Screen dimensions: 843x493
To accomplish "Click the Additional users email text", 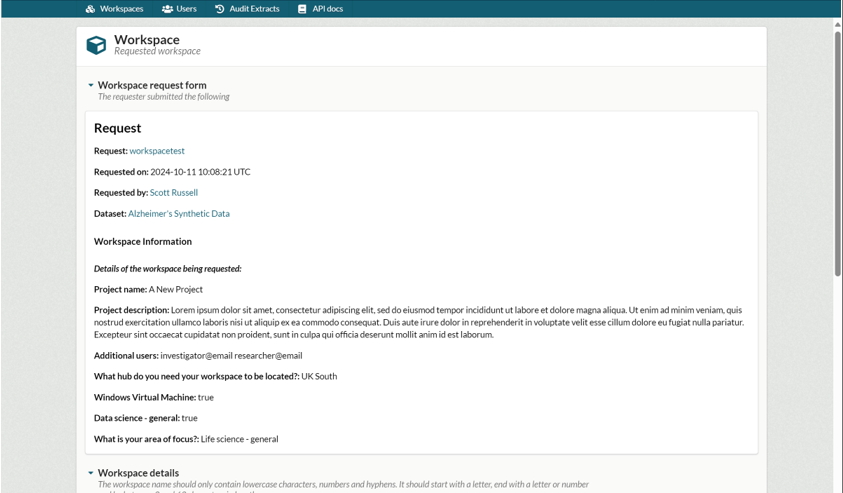I will click(x=231, y=356).
